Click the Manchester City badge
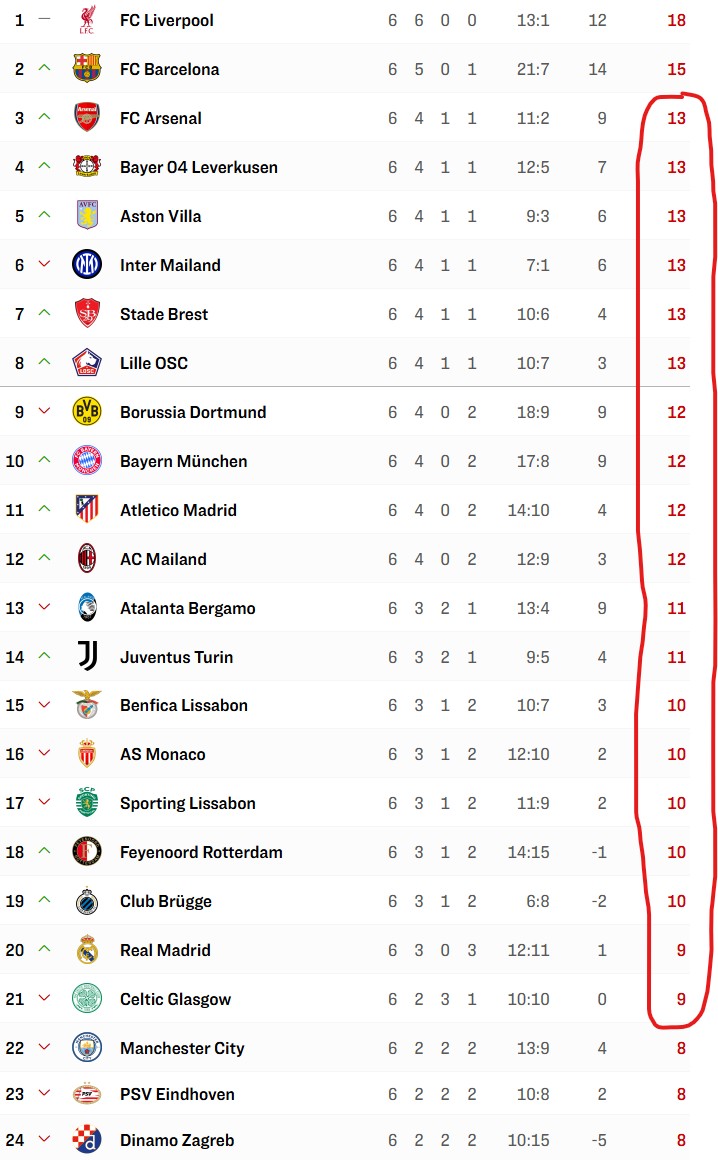 pos(87,1048)
